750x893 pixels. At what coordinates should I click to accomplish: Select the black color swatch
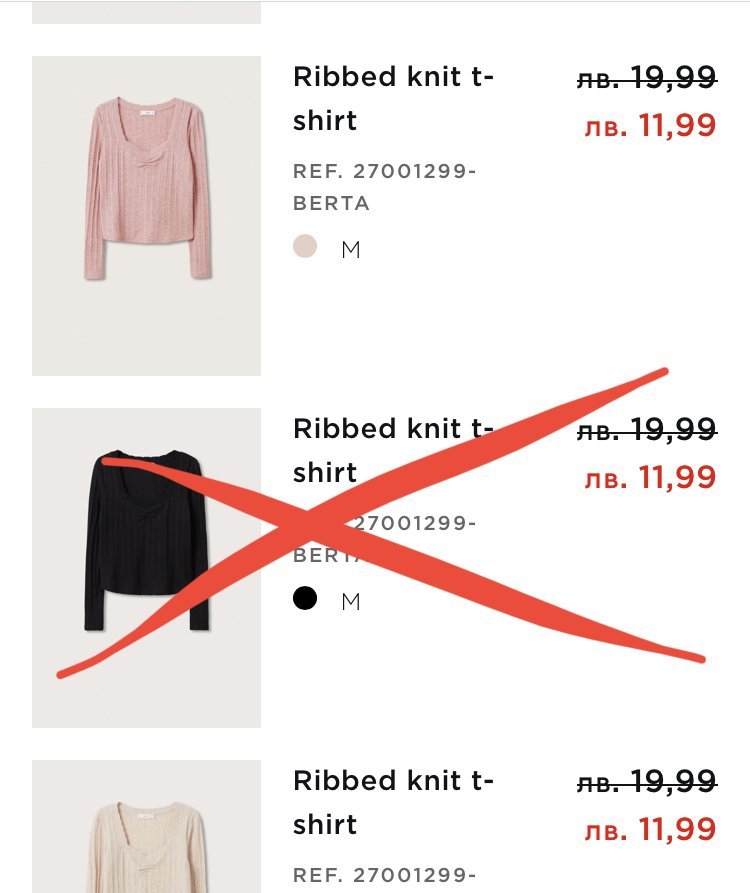305,599
